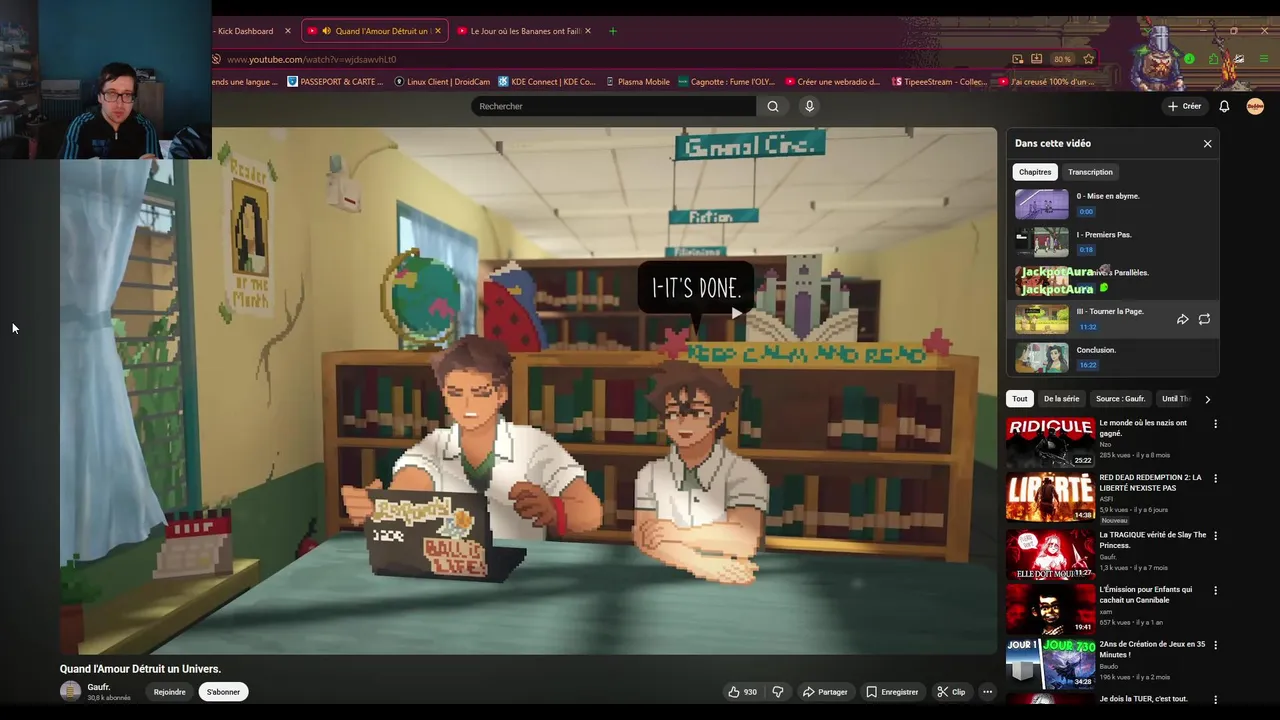Close the 'Dans cette vidéo' panel
Image resolution: width=1280 pixels, height=720 pixels.
pyautogui.click(x=1207, y=144)
